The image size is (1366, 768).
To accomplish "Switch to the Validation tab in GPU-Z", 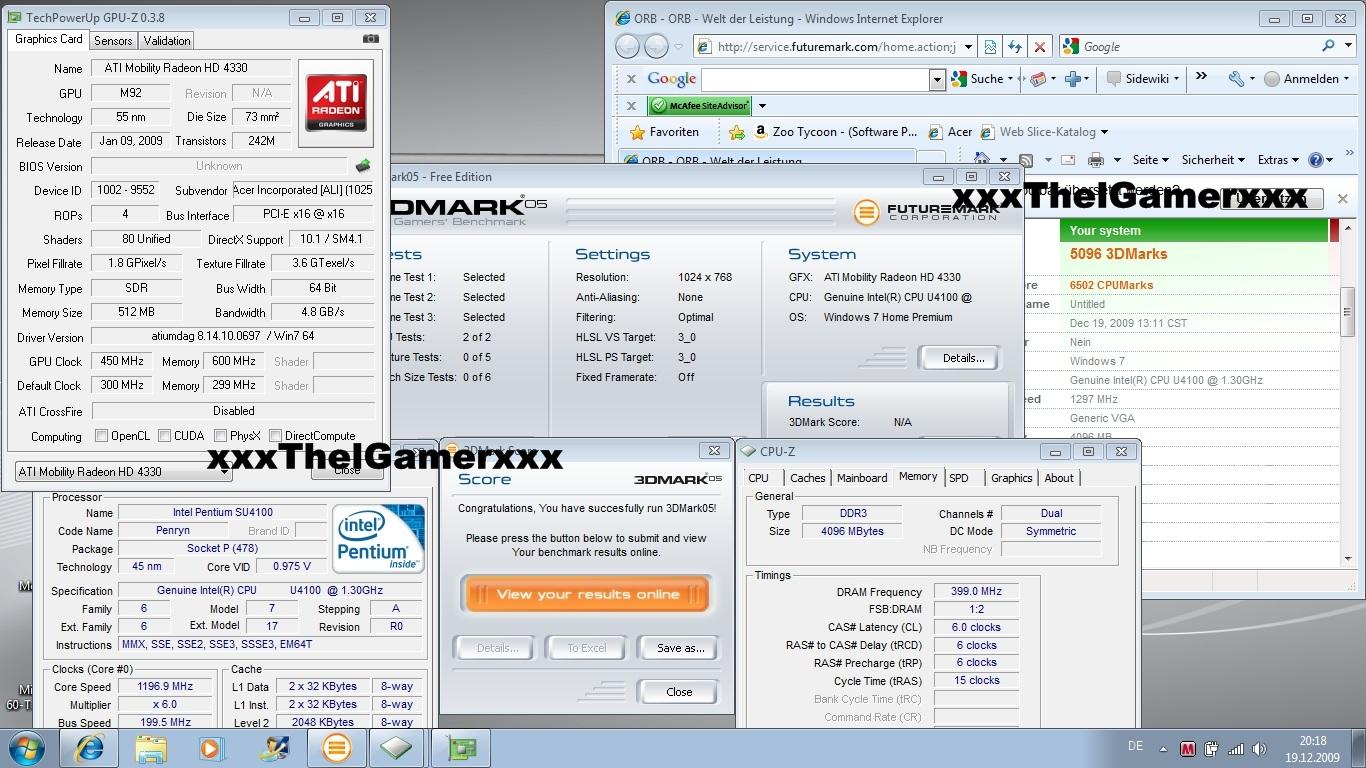I will click(x=167, y=40).
